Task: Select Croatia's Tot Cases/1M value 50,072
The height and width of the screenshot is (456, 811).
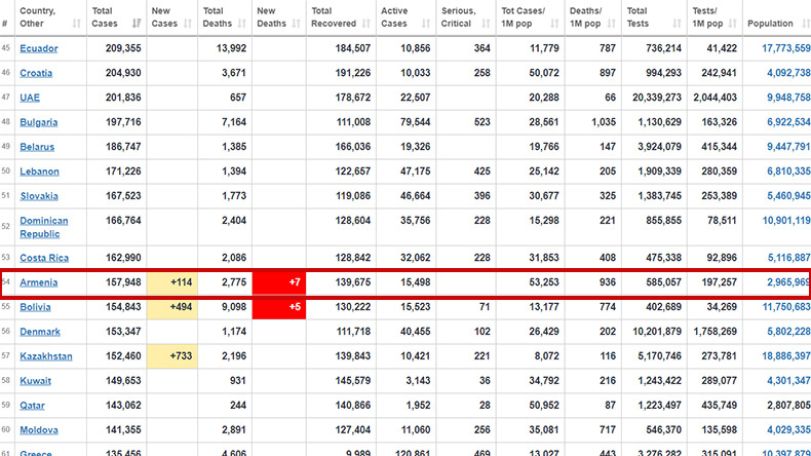Action: point(544,73)
